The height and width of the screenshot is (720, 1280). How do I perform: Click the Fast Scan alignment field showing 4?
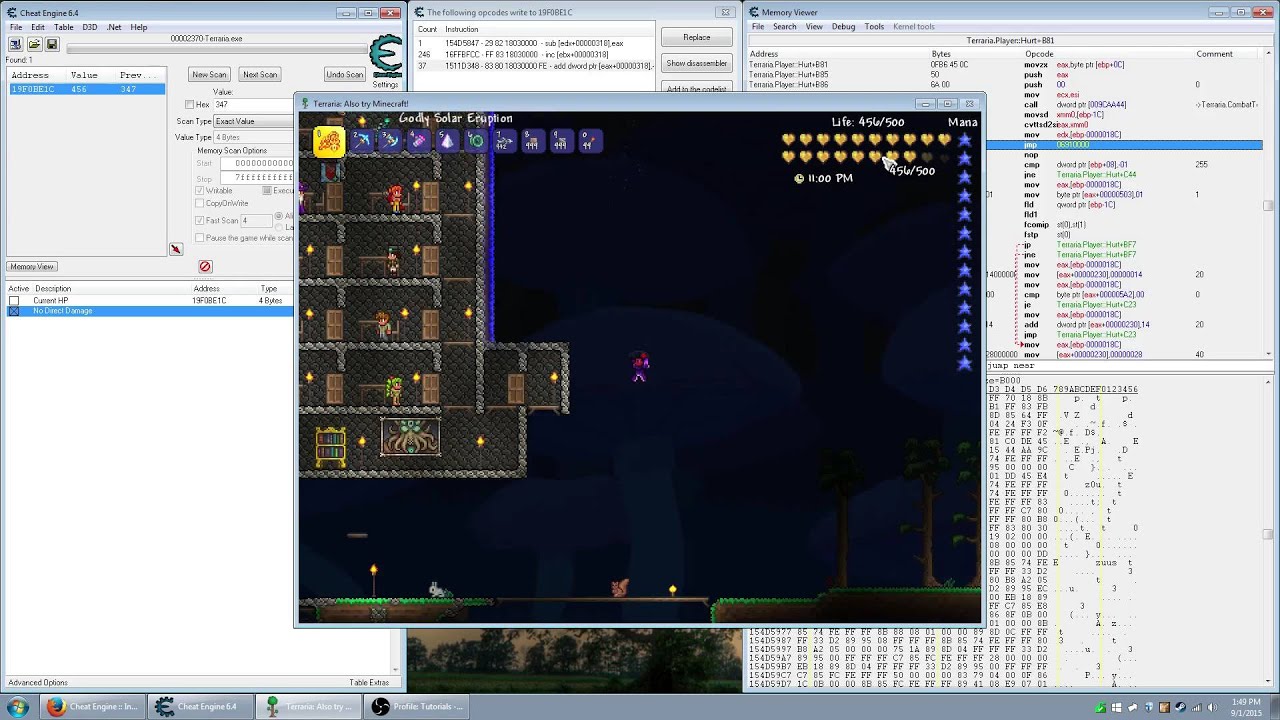pyautogui.click(x=257, y=221)
